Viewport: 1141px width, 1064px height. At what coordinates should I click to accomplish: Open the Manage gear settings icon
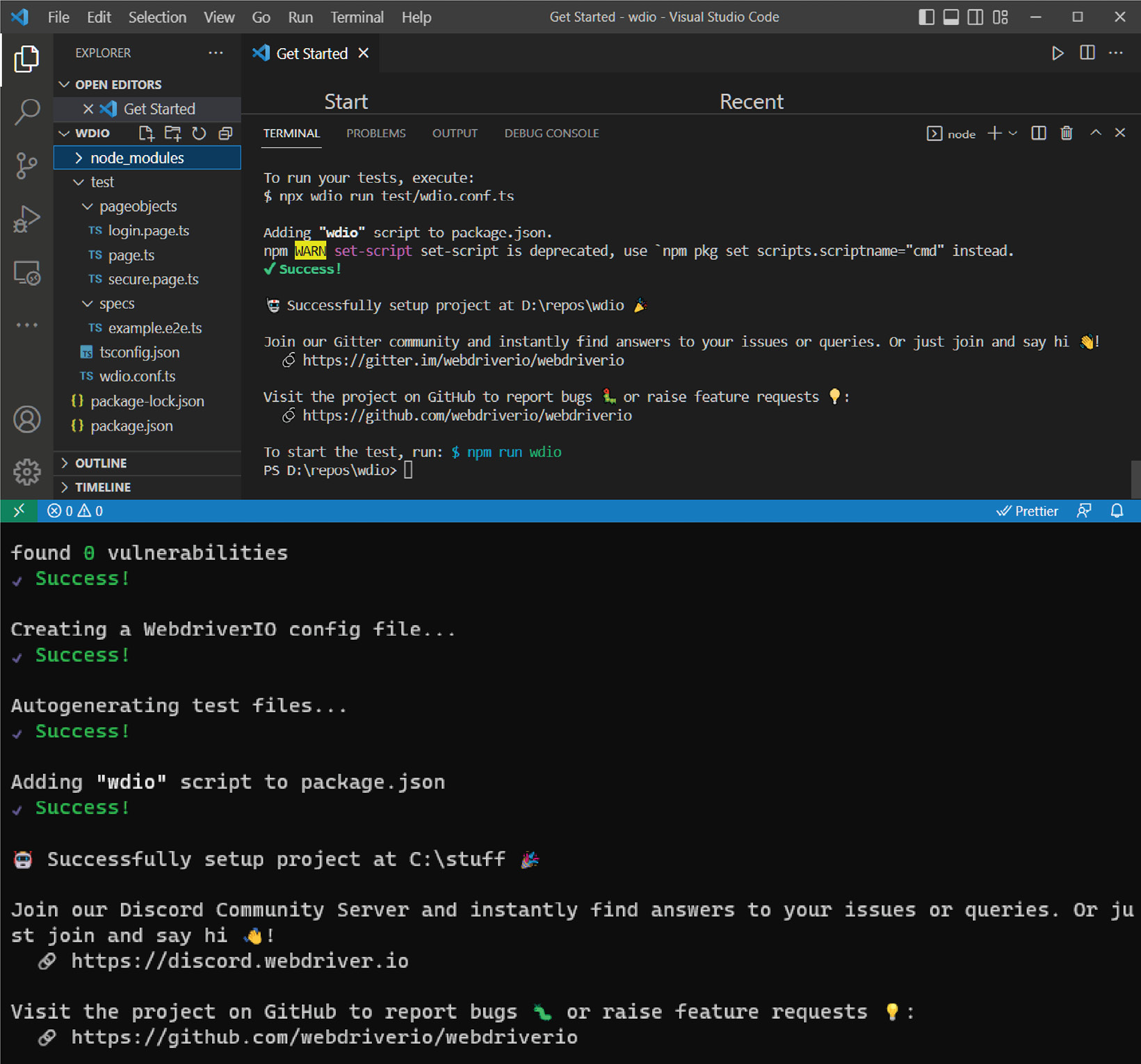pyautogui.click(x=26, y=472)
